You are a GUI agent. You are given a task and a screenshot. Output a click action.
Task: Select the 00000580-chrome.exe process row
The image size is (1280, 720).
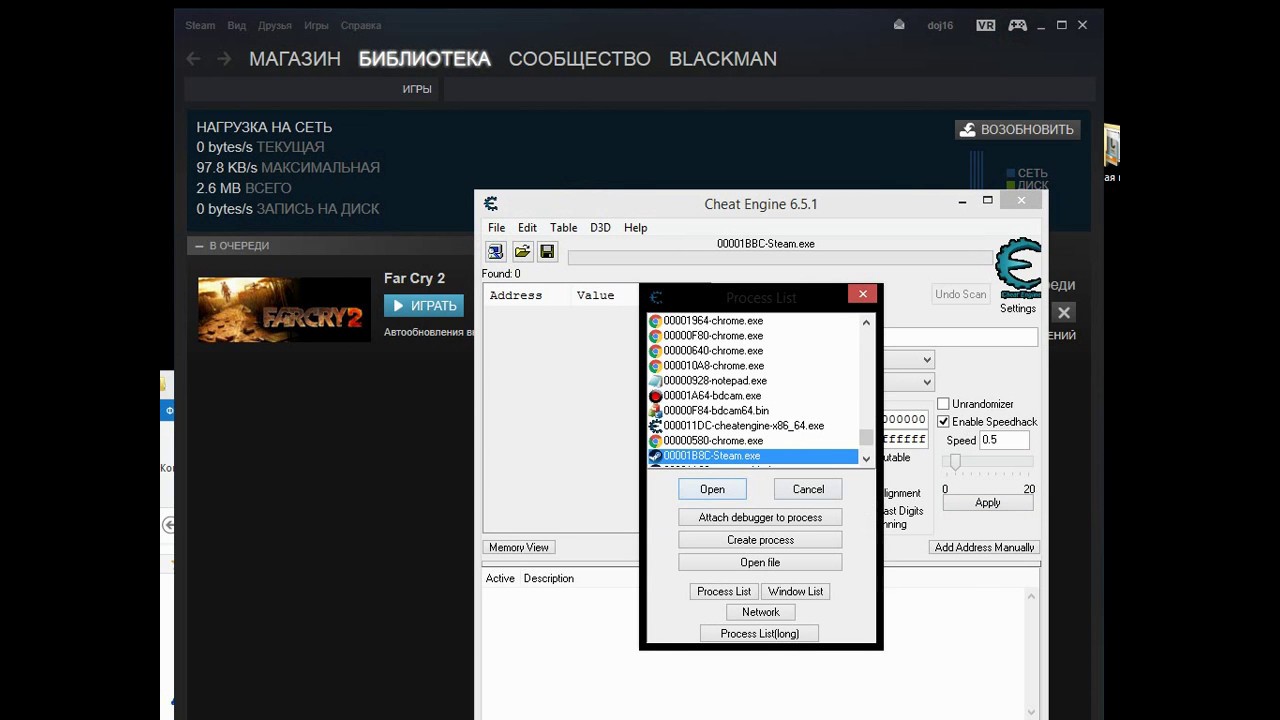tap(753, 441)
